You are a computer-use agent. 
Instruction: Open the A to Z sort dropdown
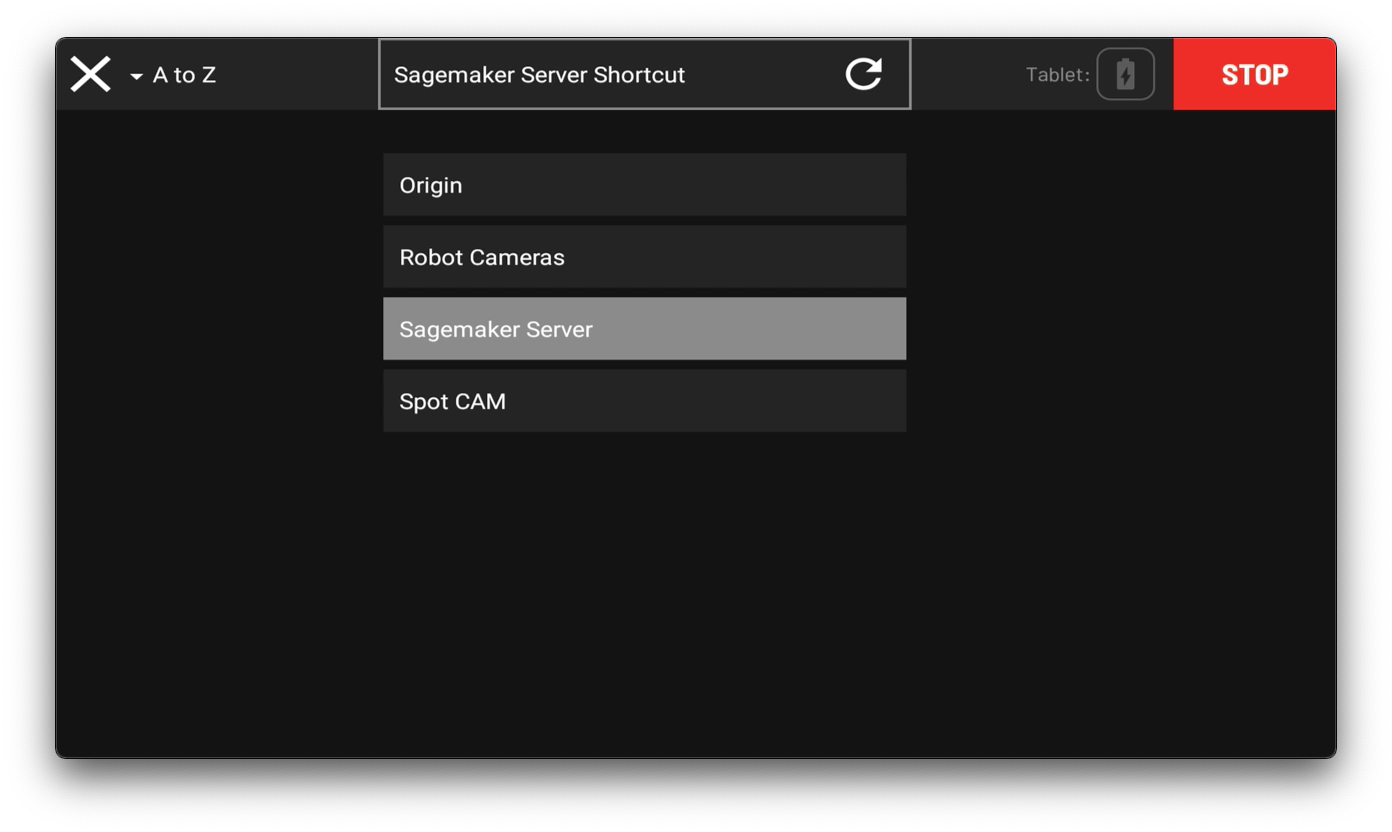173,75
